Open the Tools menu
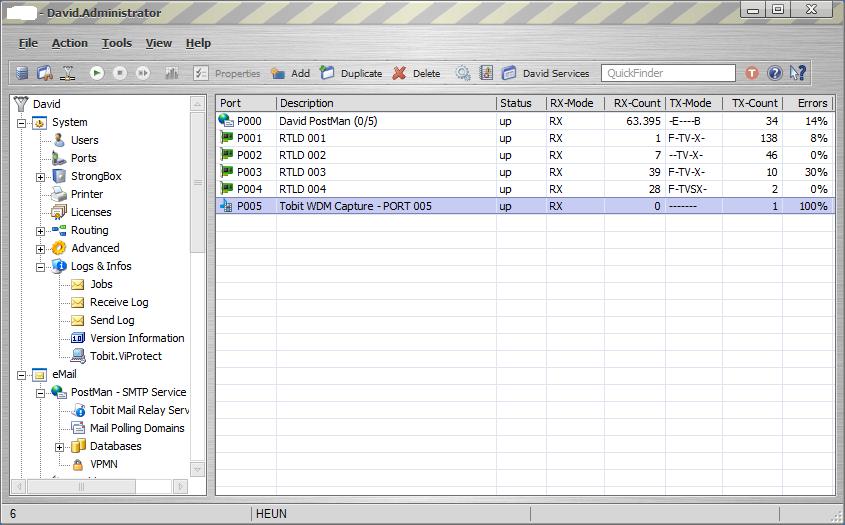 (117, 43)
